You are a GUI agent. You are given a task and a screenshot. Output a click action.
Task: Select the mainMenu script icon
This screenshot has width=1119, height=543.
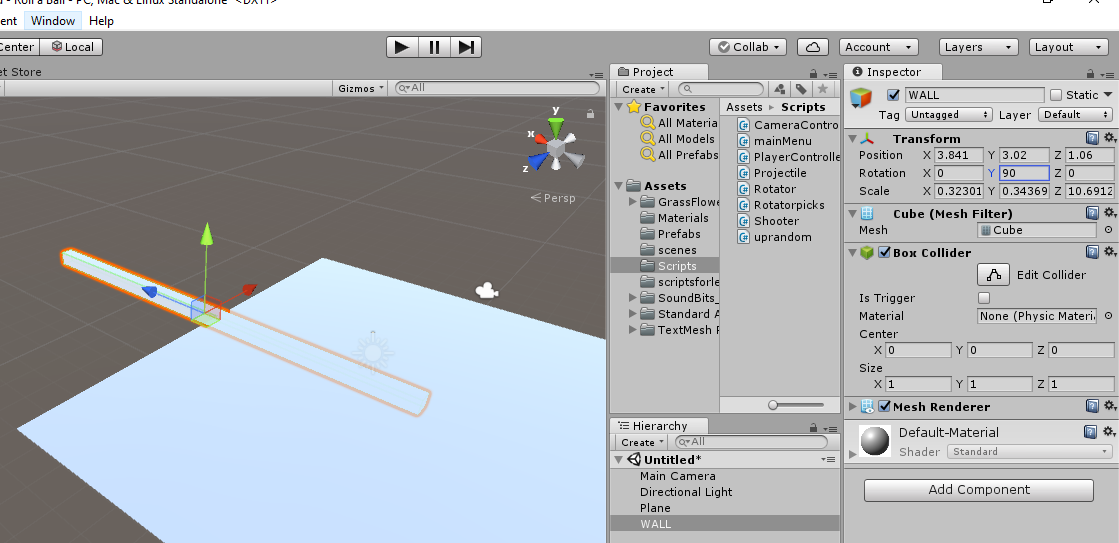[745, 141]
